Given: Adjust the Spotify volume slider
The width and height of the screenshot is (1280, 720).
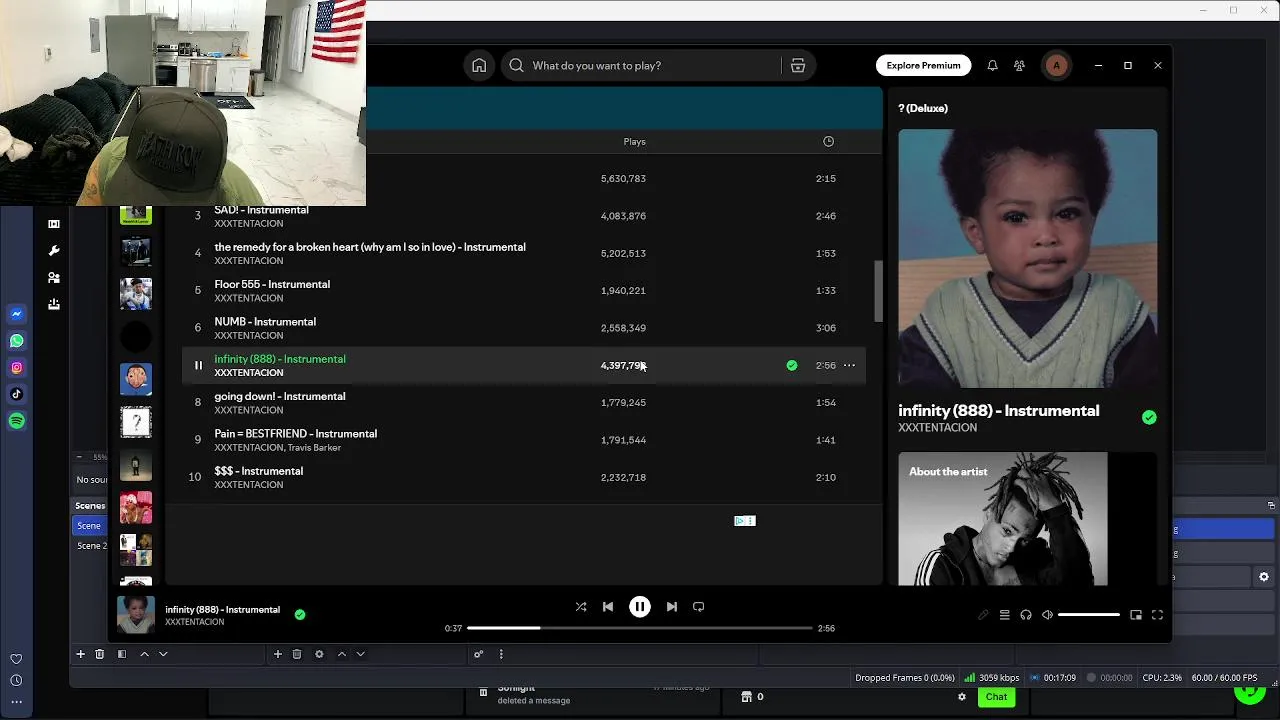Looking at the screenshot, I should 1089,615.
